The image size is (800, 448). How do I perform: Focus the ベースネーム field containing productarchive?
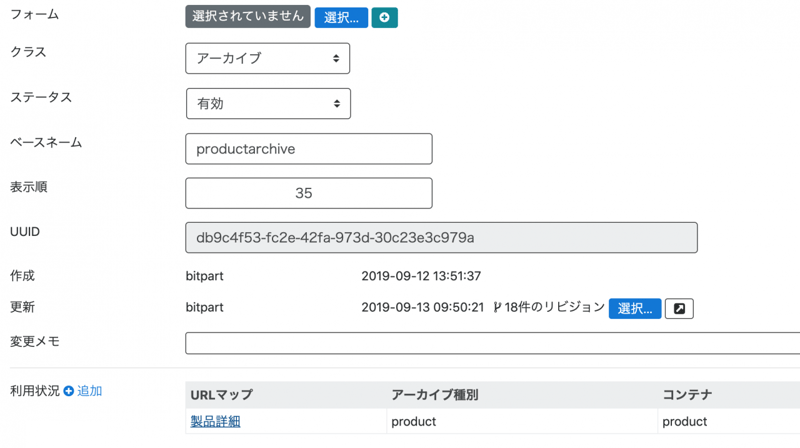click(309, 149)
